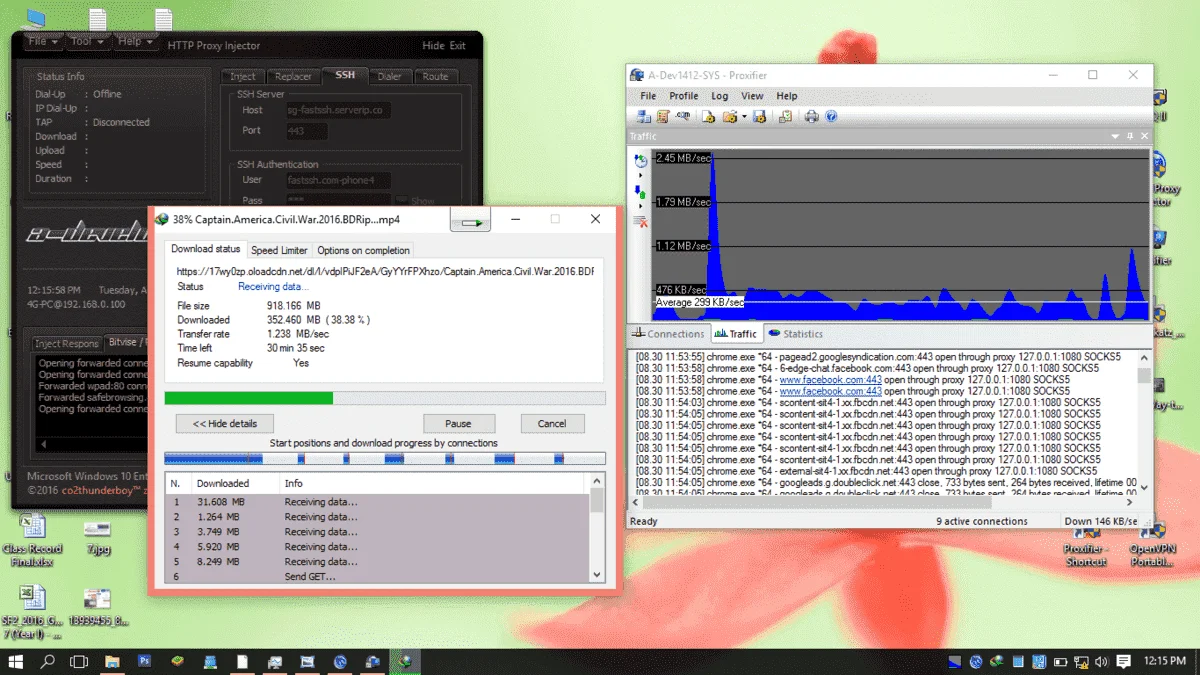Click the SSH User input field
Viewport: 1200px width, 675px height.
tap(337, 180)
